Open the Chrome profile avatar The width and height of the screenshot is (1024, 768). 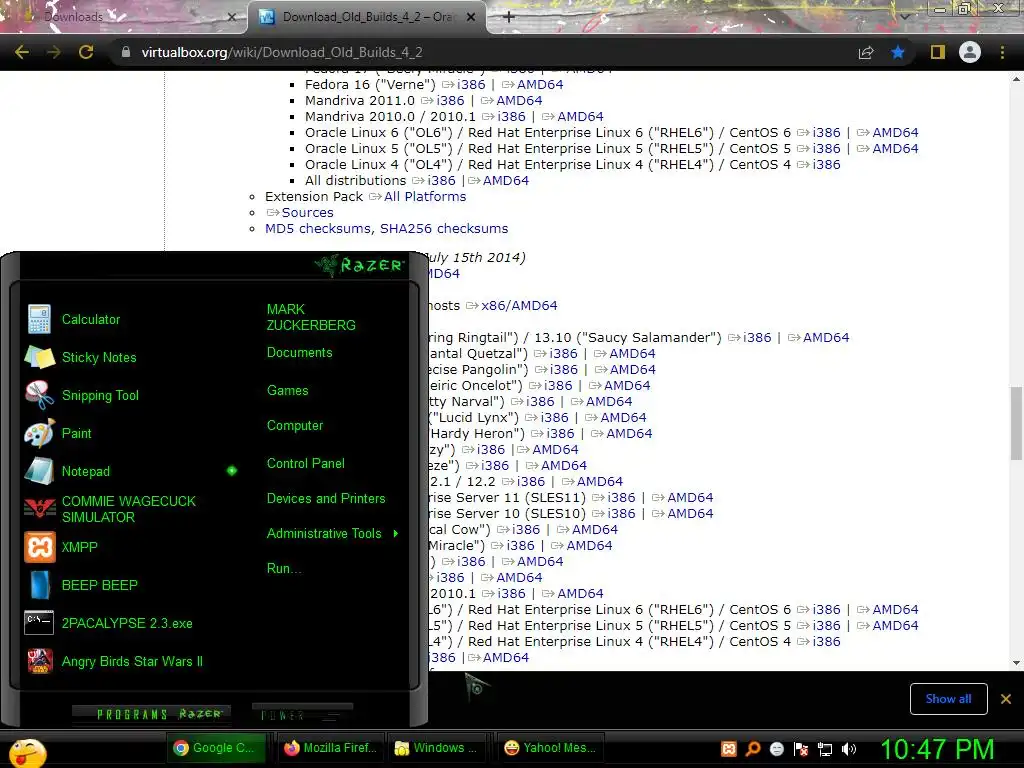970,52
